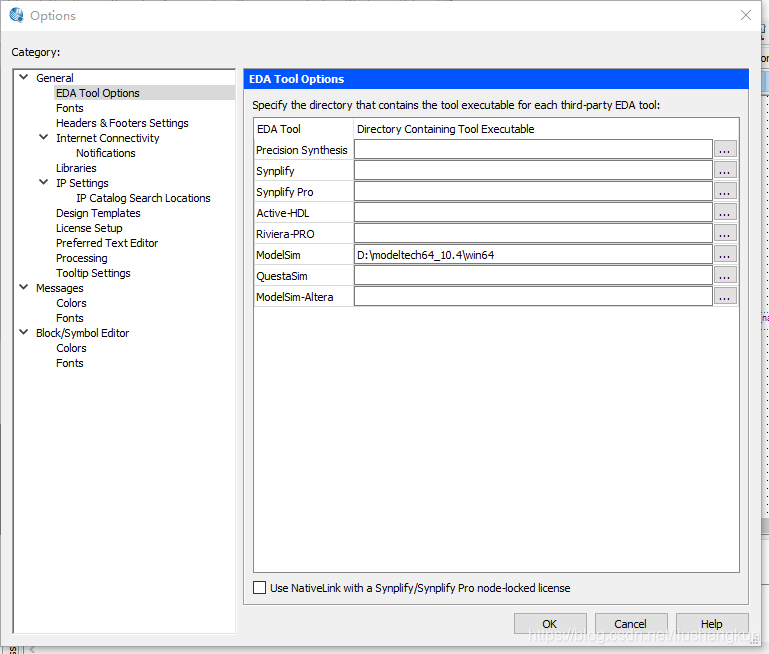Collapse the Block/Symbol Editor category
The height and width of the screenshot is (654, 769).
pos(24,332)
